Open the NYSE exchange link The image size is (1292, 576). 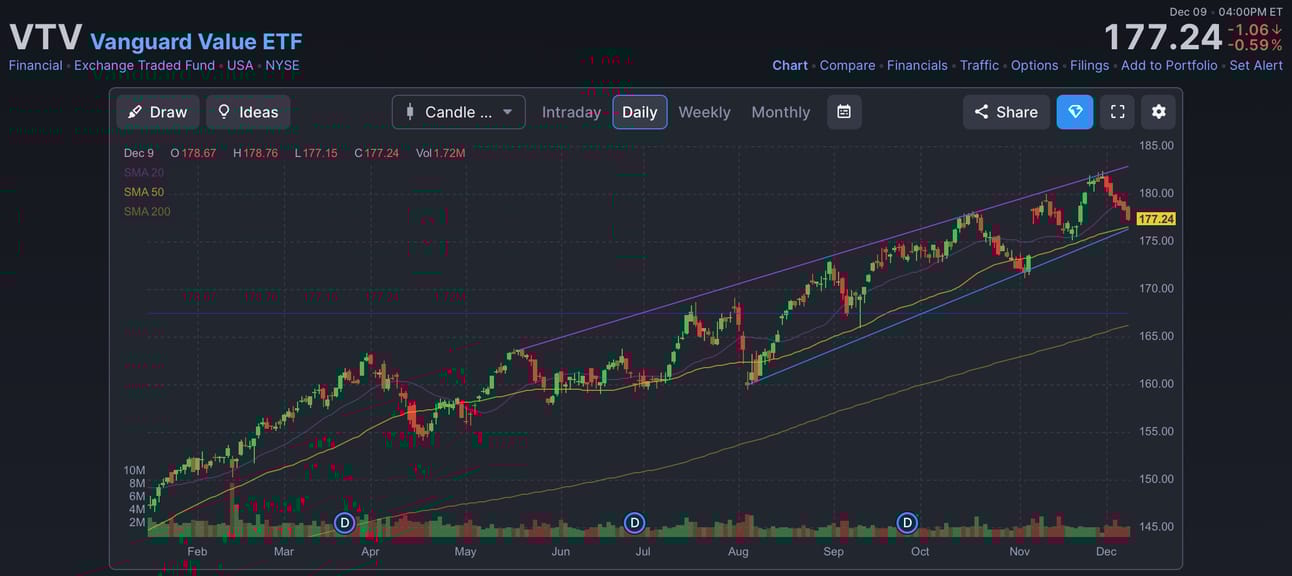282,65
